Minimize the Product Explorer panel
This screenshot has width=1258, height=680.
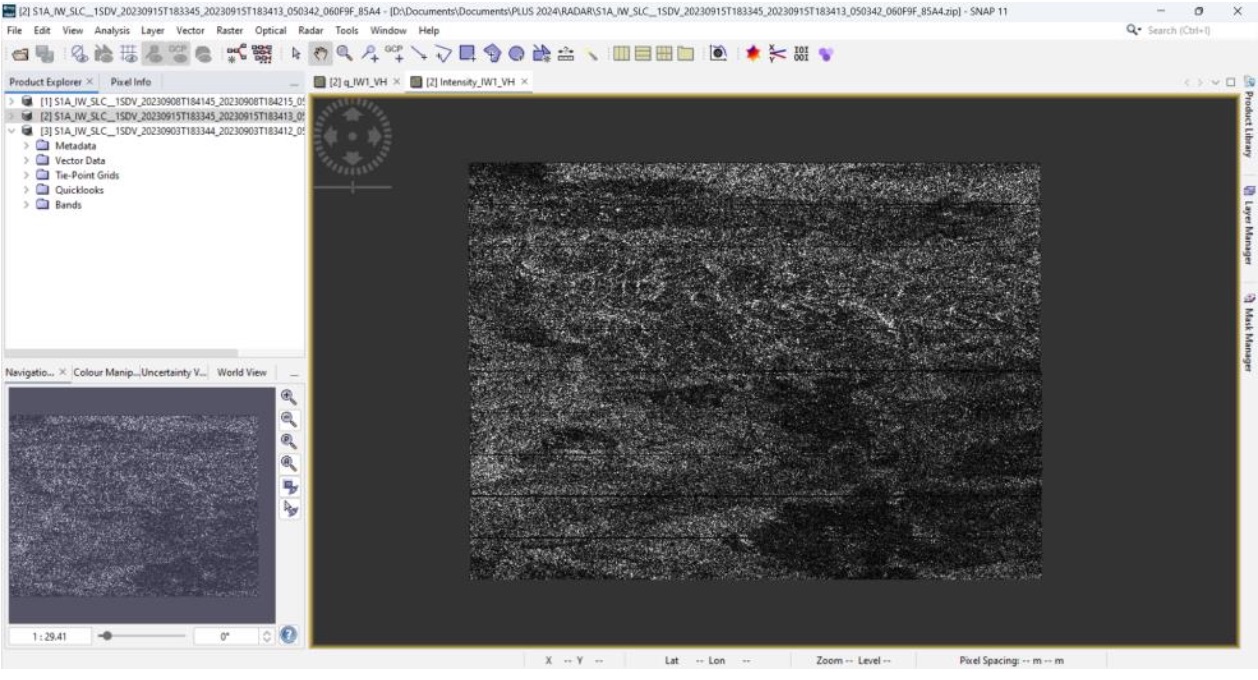(294, 82)
